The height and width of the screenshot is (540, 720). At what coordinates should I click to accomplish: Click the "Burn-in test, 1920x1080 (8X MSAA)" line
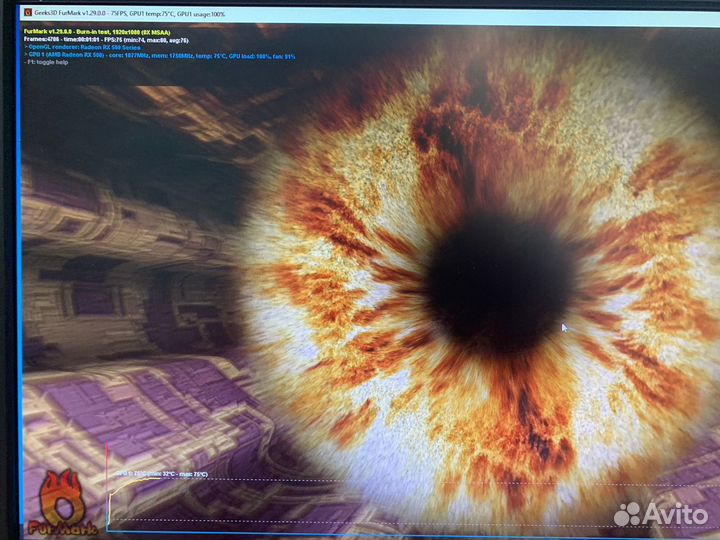tap(97, 33)
